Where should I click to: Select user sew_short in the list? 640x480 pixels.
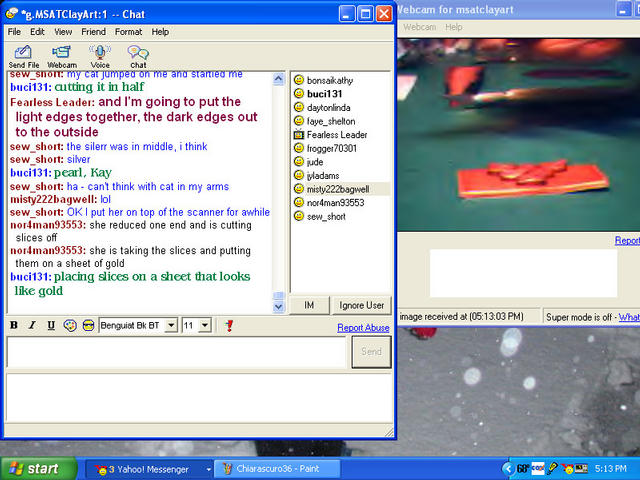[x=326, y=216]
